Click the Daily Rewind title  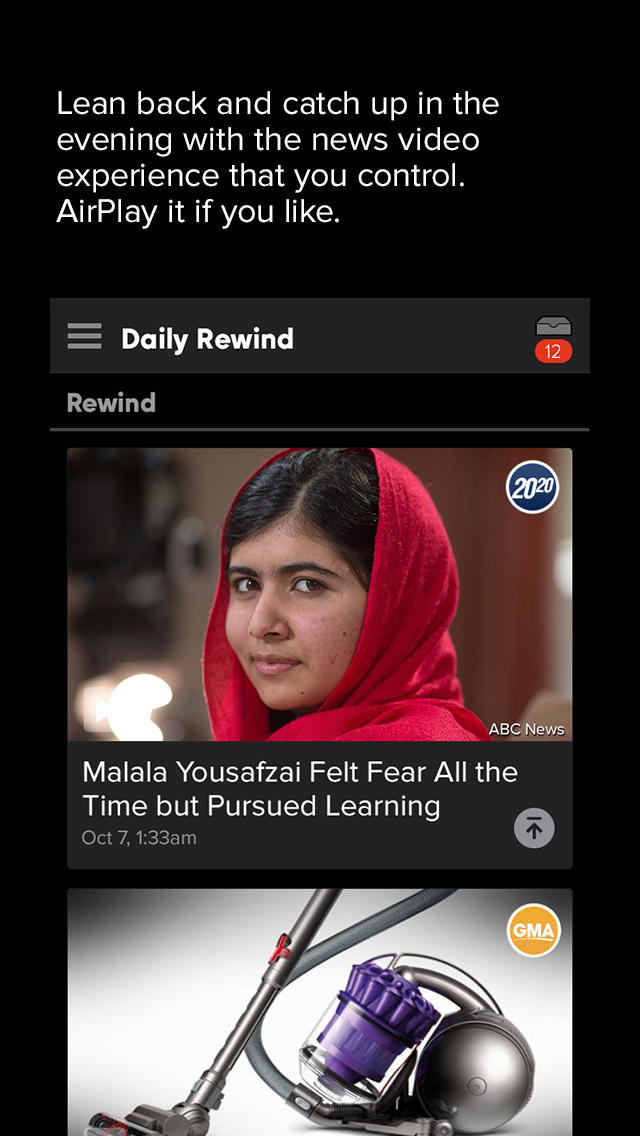[x=207, y=338]
